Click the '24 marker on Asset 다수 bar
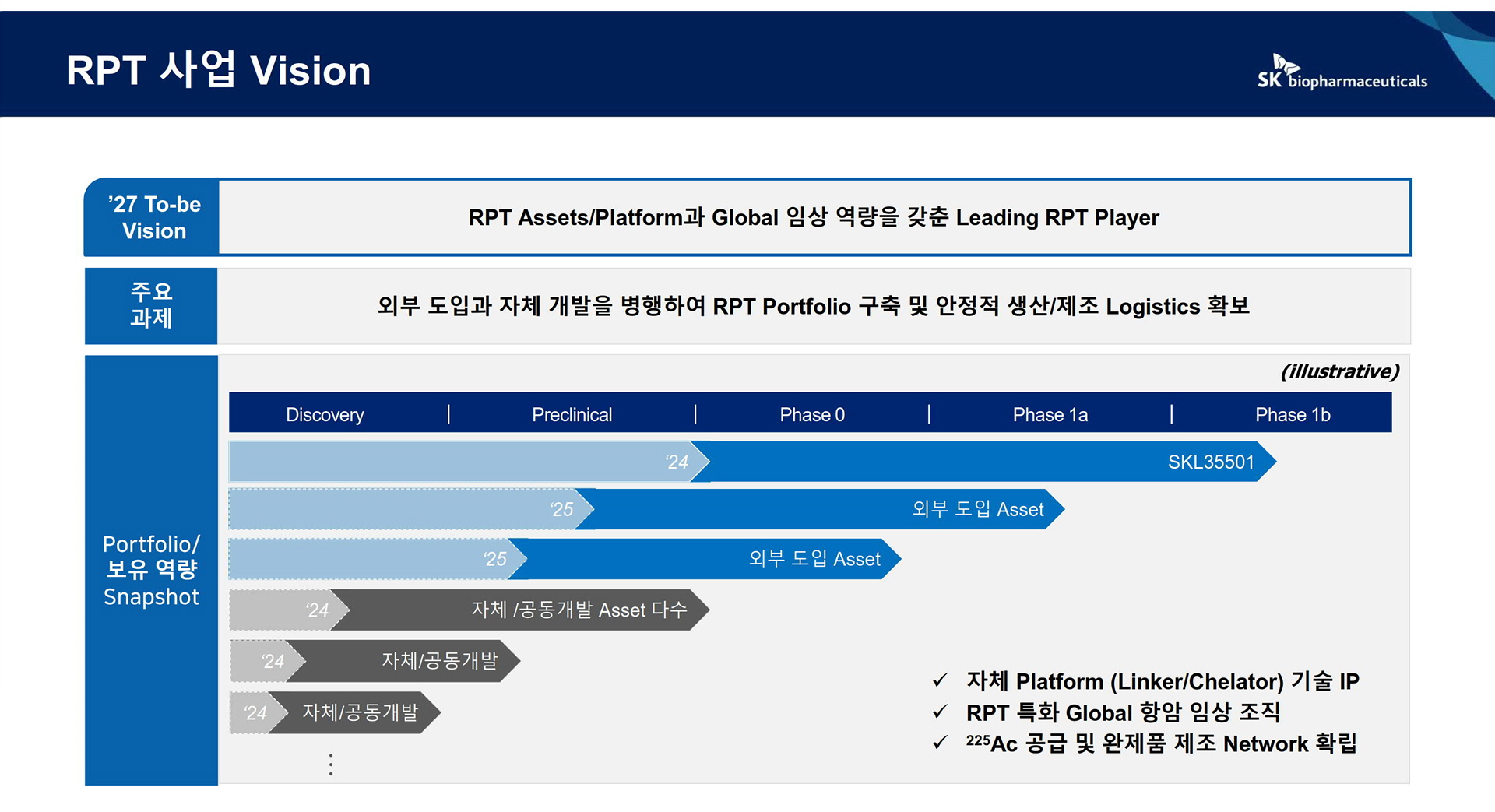This screenshot has width=1495, height=812. [x=317, y=610]
